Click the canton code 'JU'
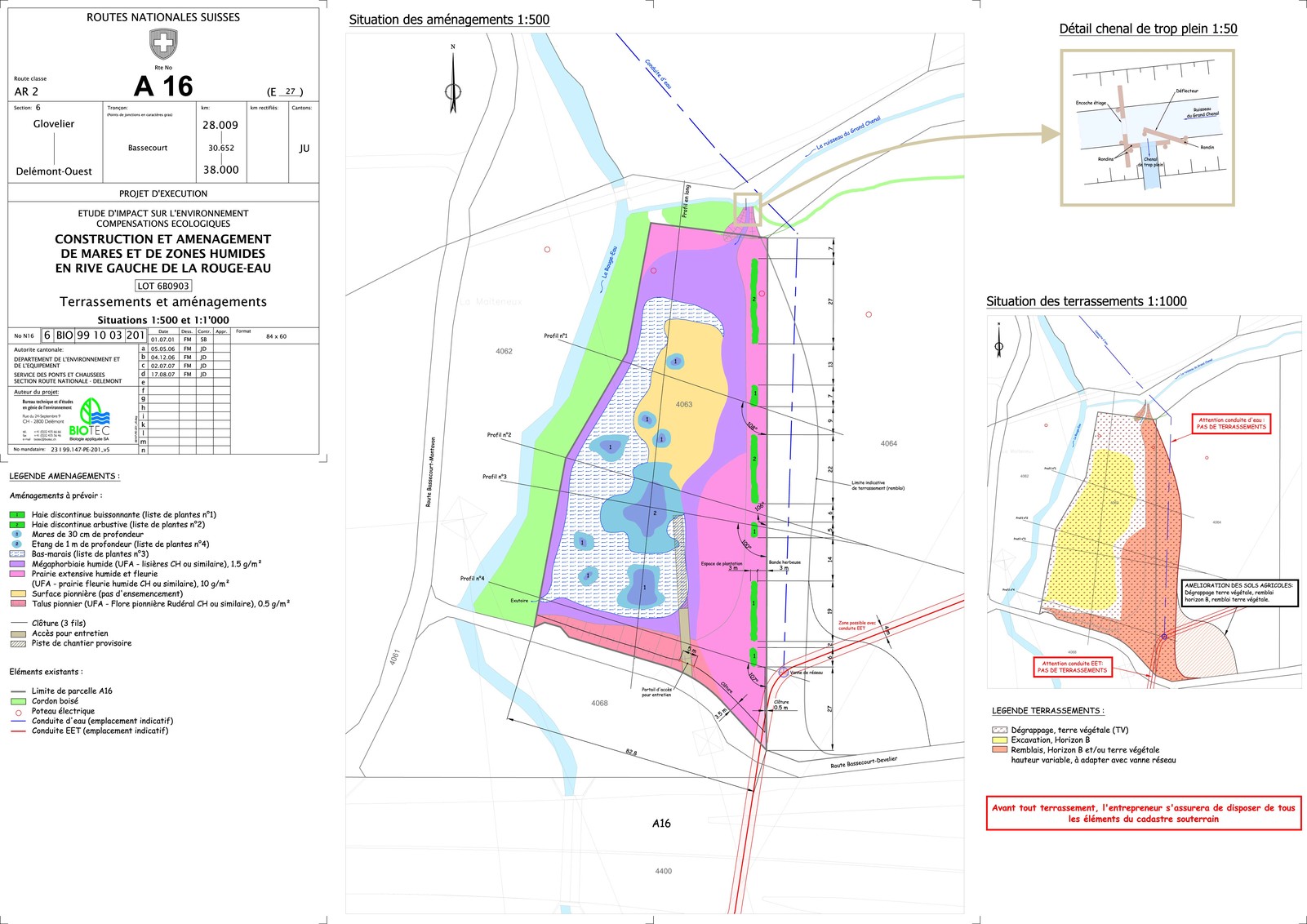The image size is (1307, 924). tap(305, 149)
